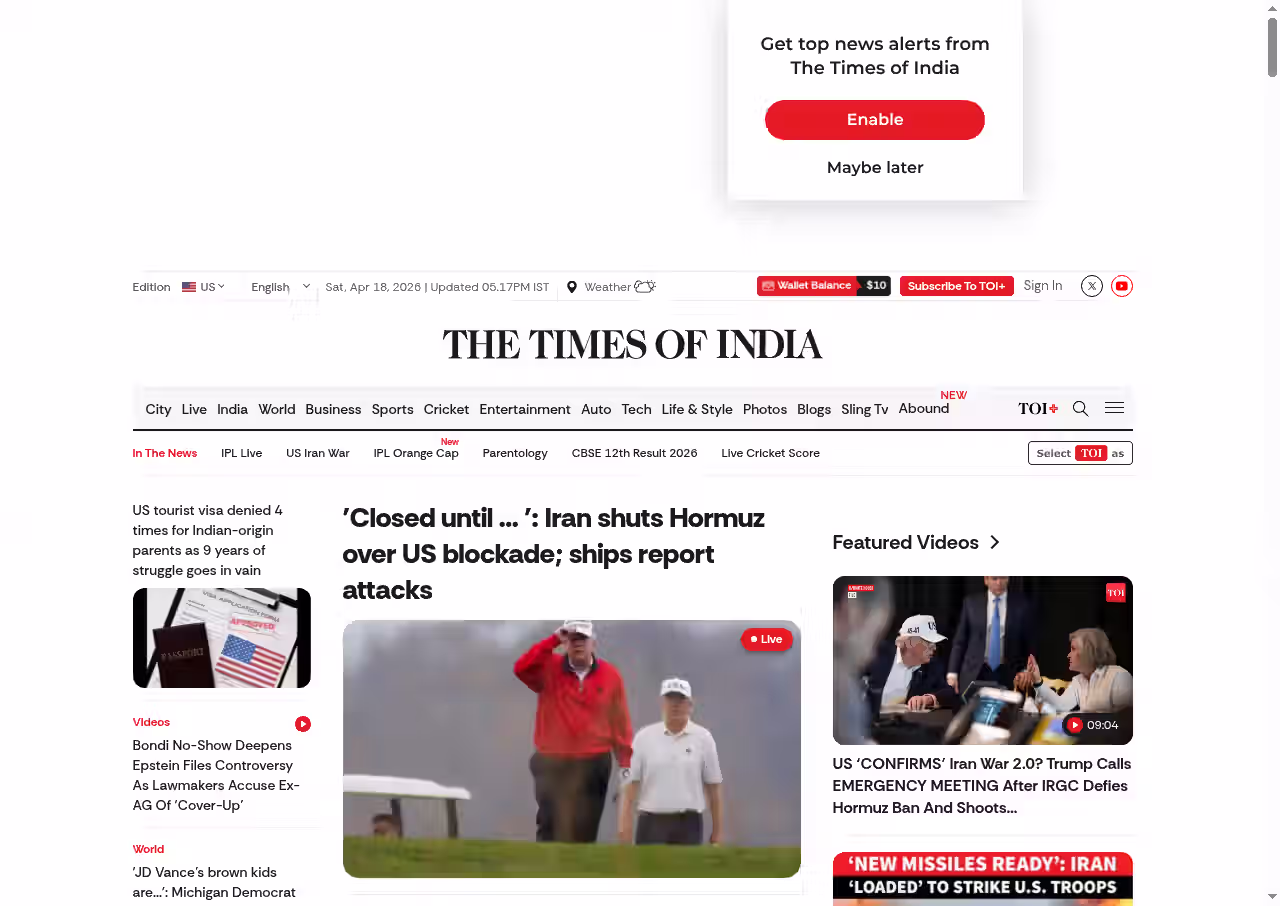Click the Subscribe To TOI+ button
Viewport: 1280px width, 906px height.
point(956,286)
